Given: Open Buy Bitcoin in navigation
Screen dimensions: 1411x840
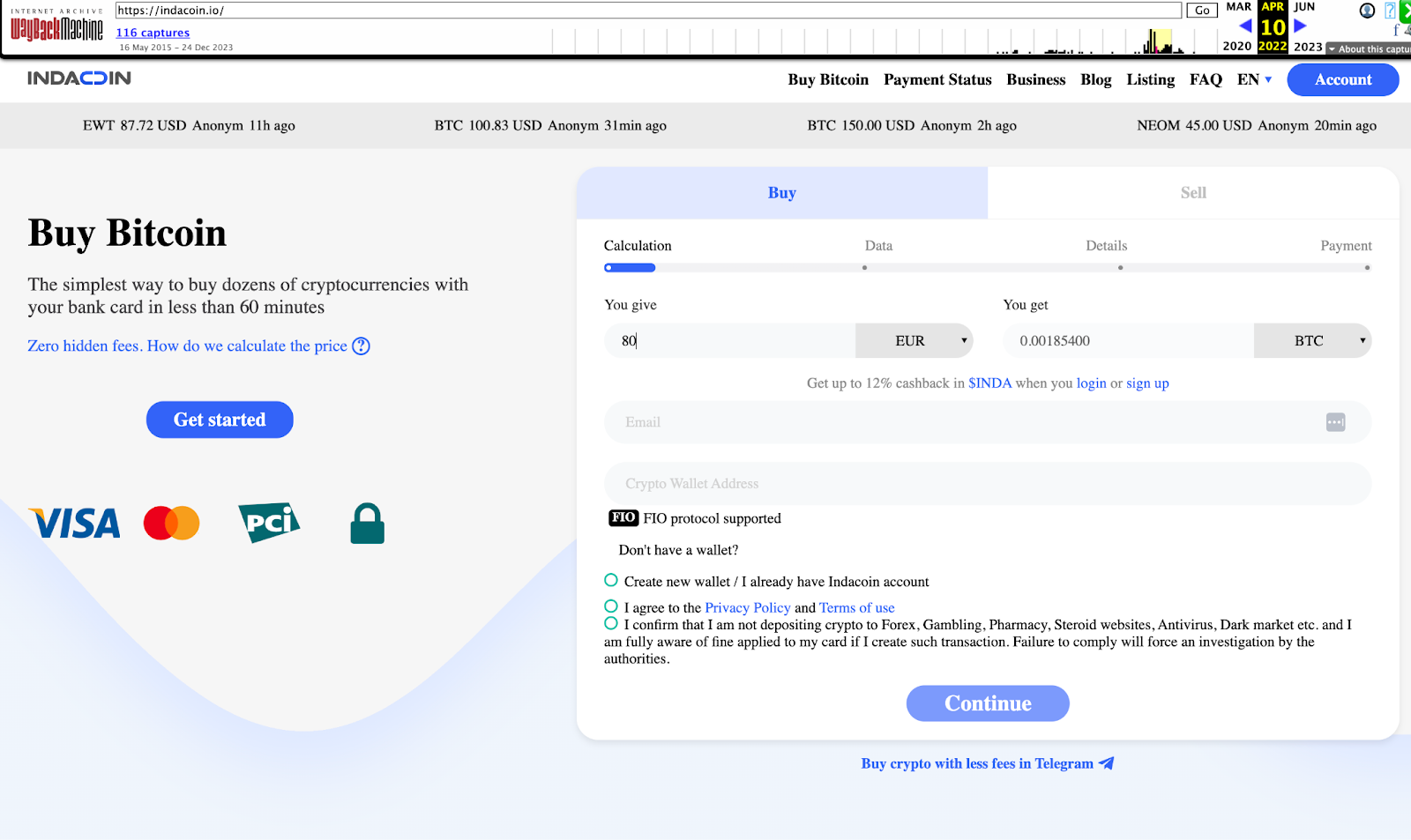Looking at the screenshot, I should [x=828, y=79].
